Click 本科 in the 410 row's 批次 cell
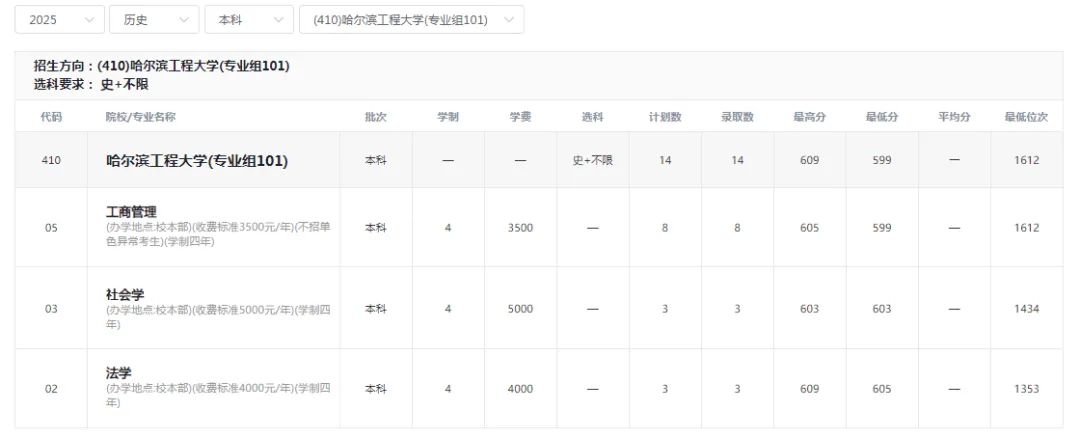This screenshot has width=1080, height=438. (376, 160)
